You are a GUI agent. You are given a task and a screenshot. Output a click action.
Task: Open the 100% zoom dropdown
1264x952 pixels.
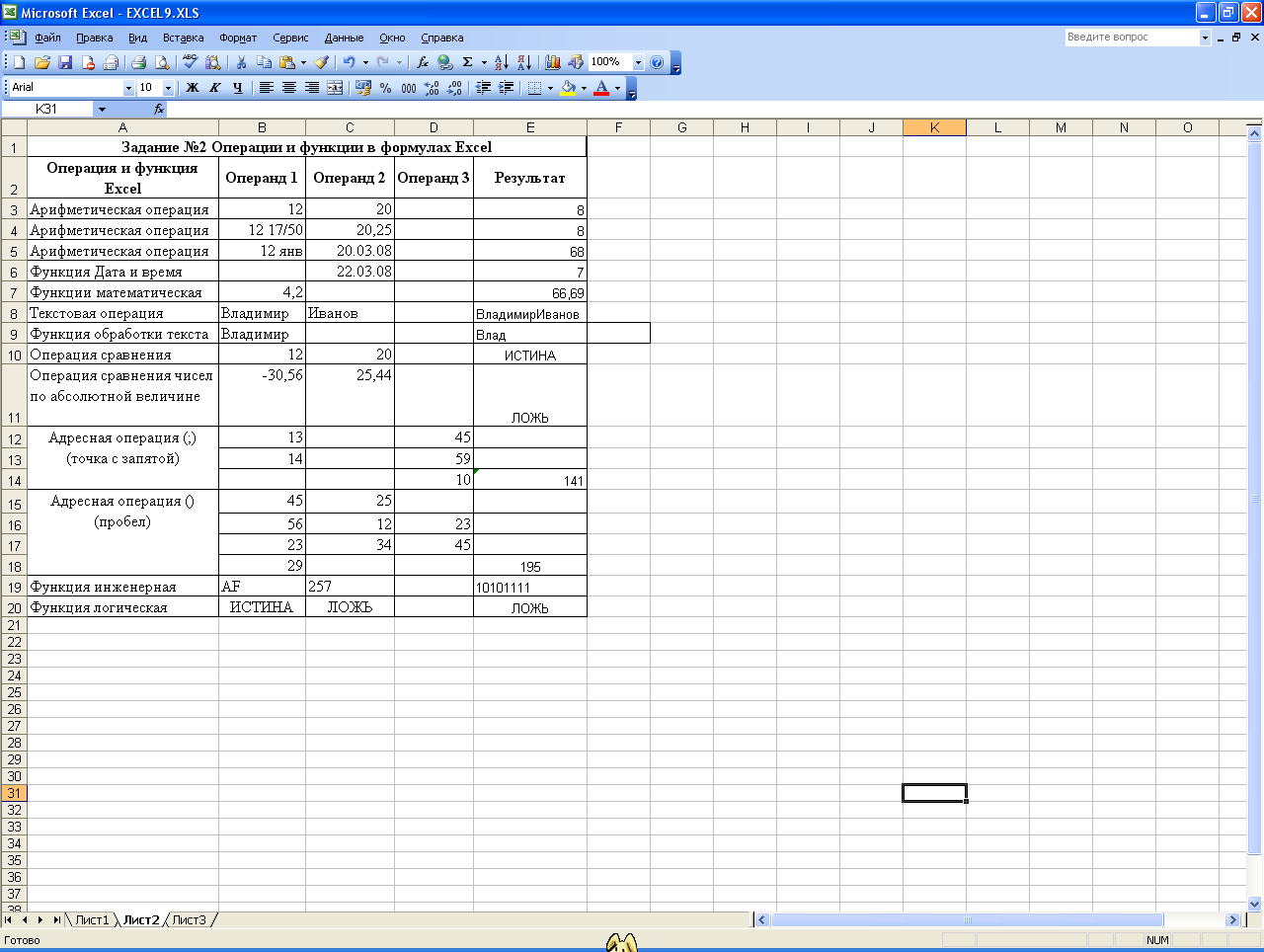pyautogui.click(x=638, y=62)
